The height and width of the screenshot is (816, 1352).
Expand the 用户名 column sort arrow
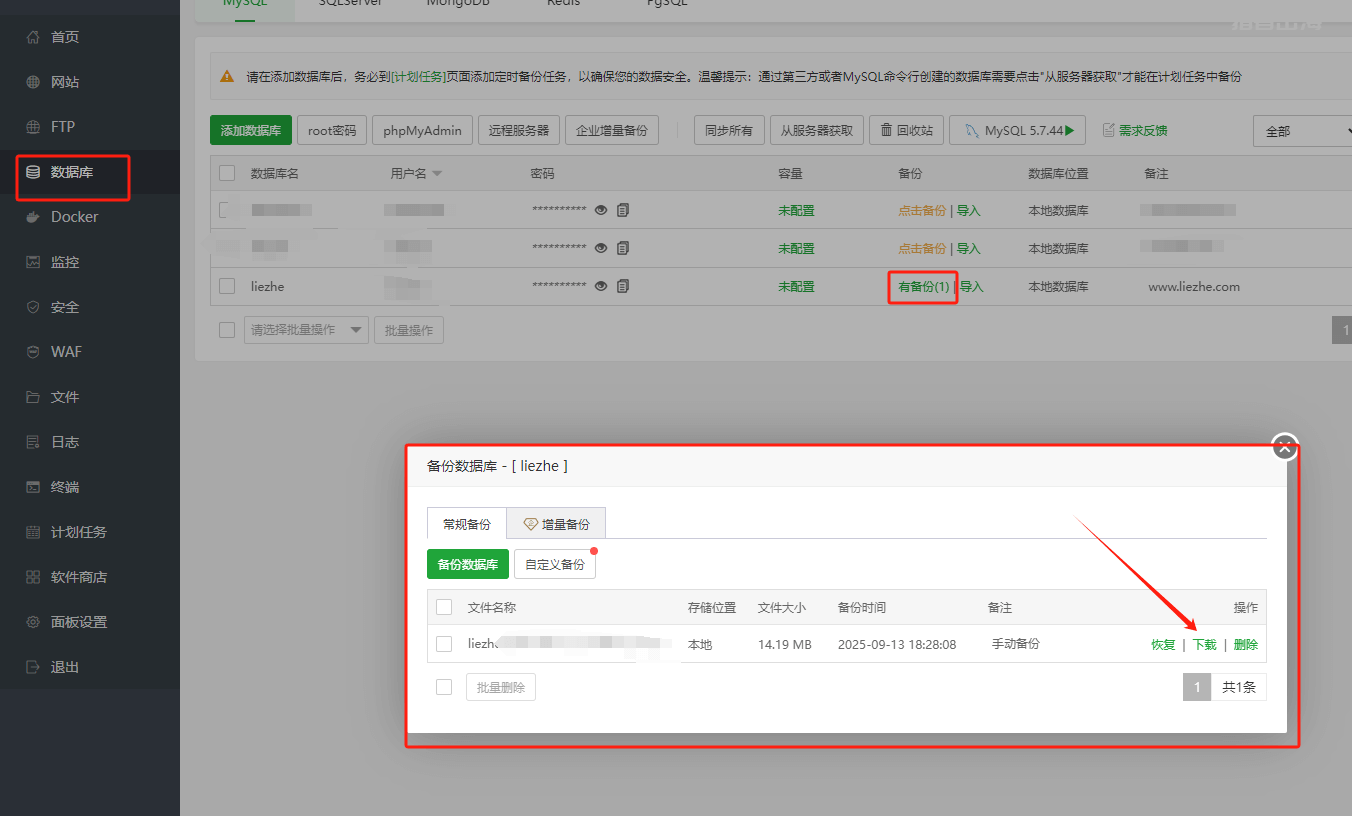point(440,173)
